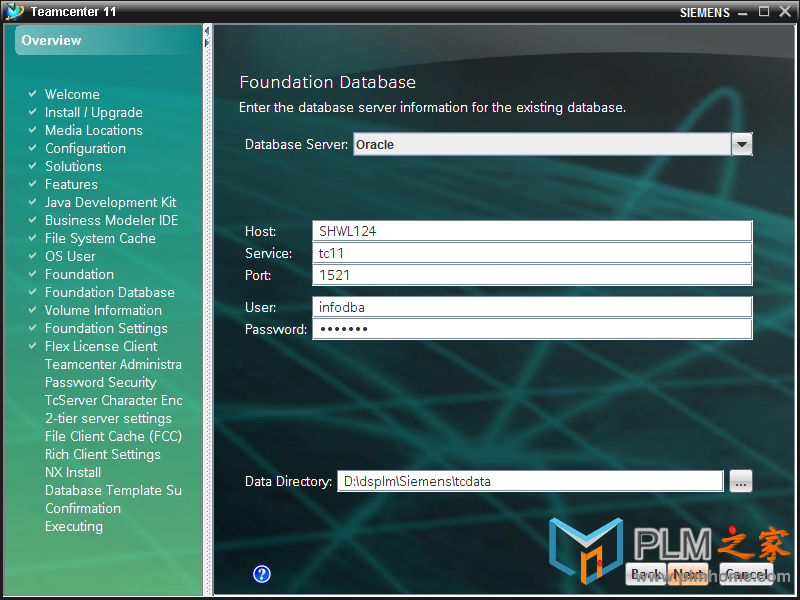This screenshot has height=600, width=800.
Task: Open the Database Server dropdown
Action: click(x=742, y=144)
